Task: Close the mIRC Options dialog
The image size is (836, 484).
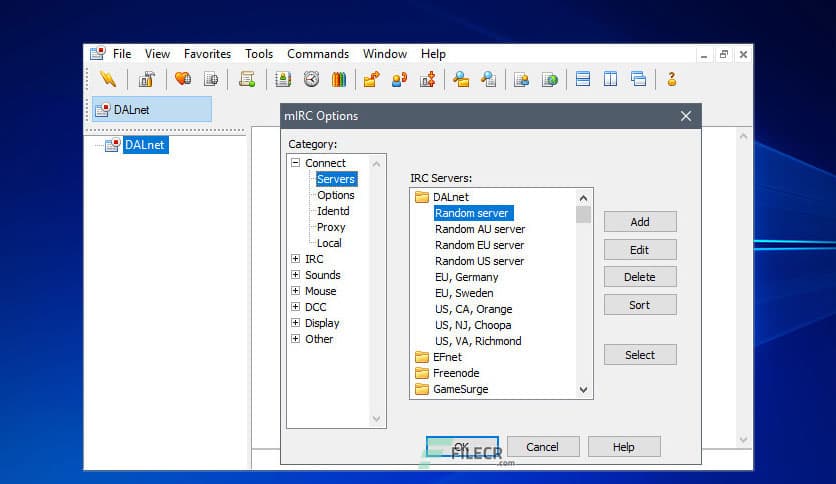Action: point(686,116)
